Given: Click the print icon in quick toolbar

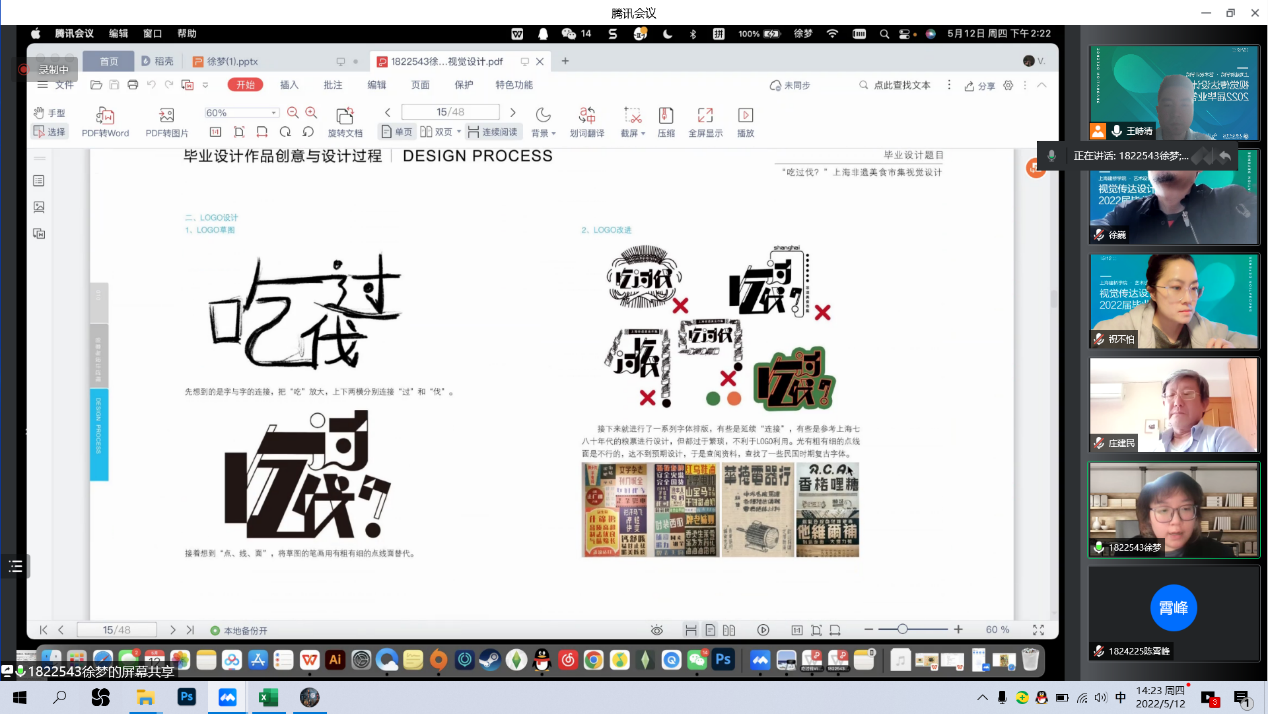Looking at the screenshot, I should 133,85.
